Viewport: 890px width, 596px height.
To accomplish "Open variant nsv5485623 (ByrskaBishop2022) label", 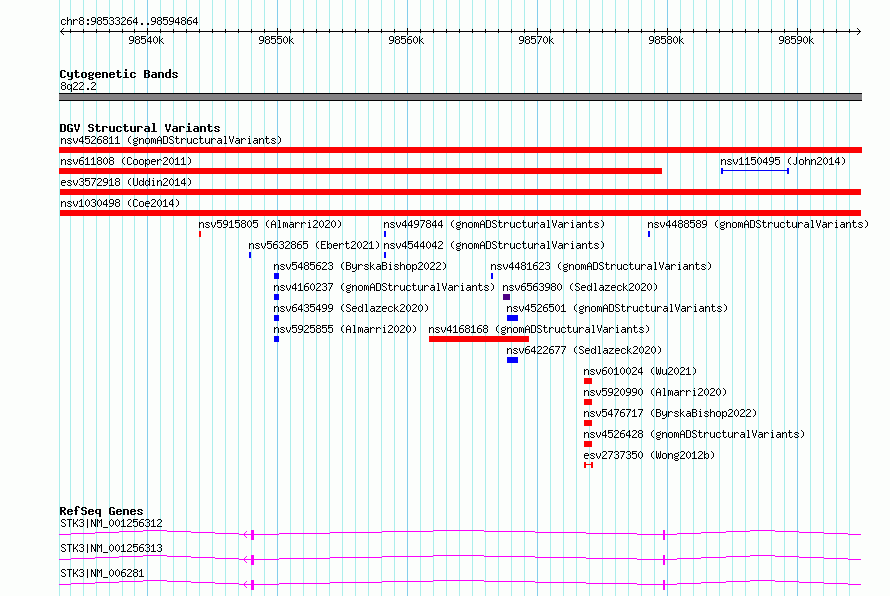I will click(x=360, y=266).
